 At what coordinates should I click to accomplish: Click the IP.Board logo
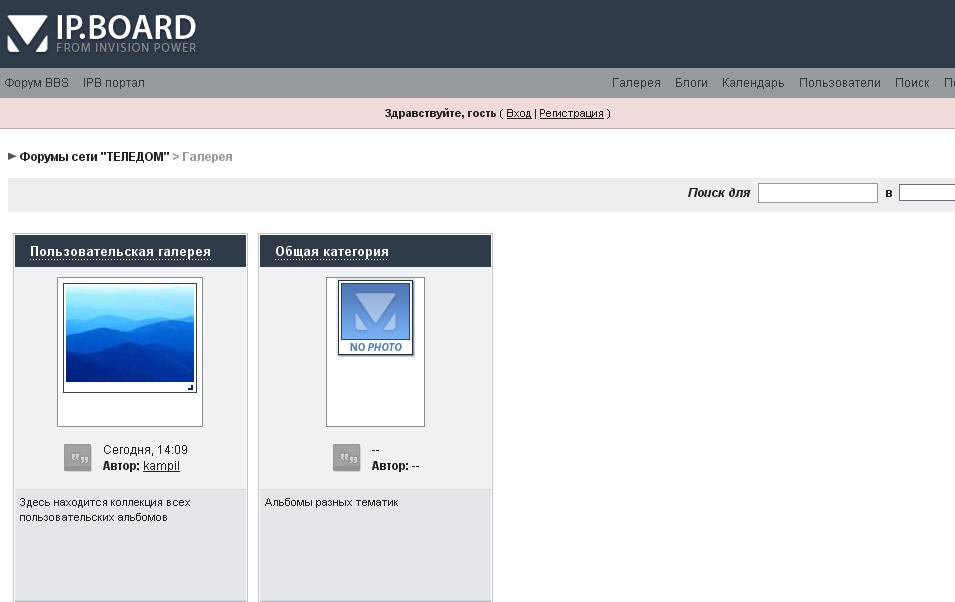pyautogui.click(x=101, y=33)
